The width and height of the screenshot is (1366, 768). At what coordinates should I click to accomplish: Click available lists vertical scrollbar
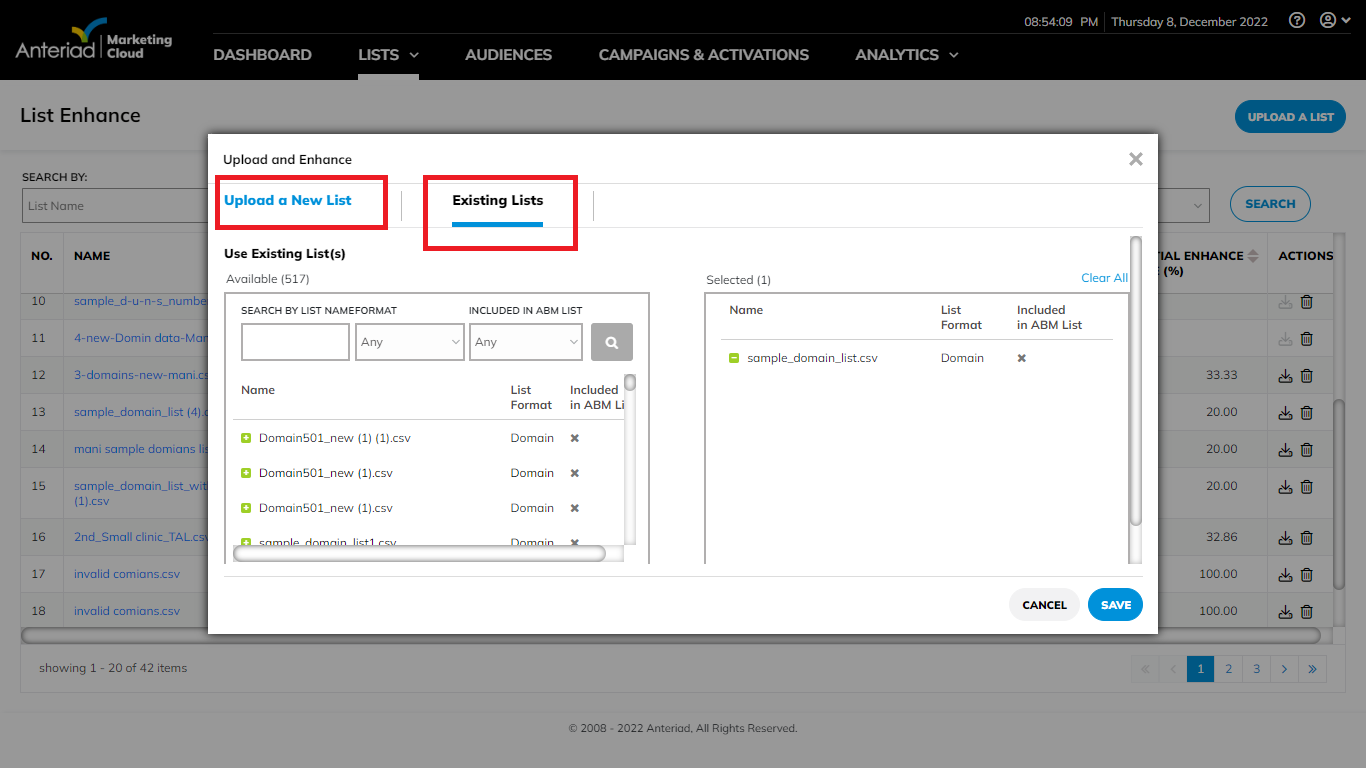(630, 382)
